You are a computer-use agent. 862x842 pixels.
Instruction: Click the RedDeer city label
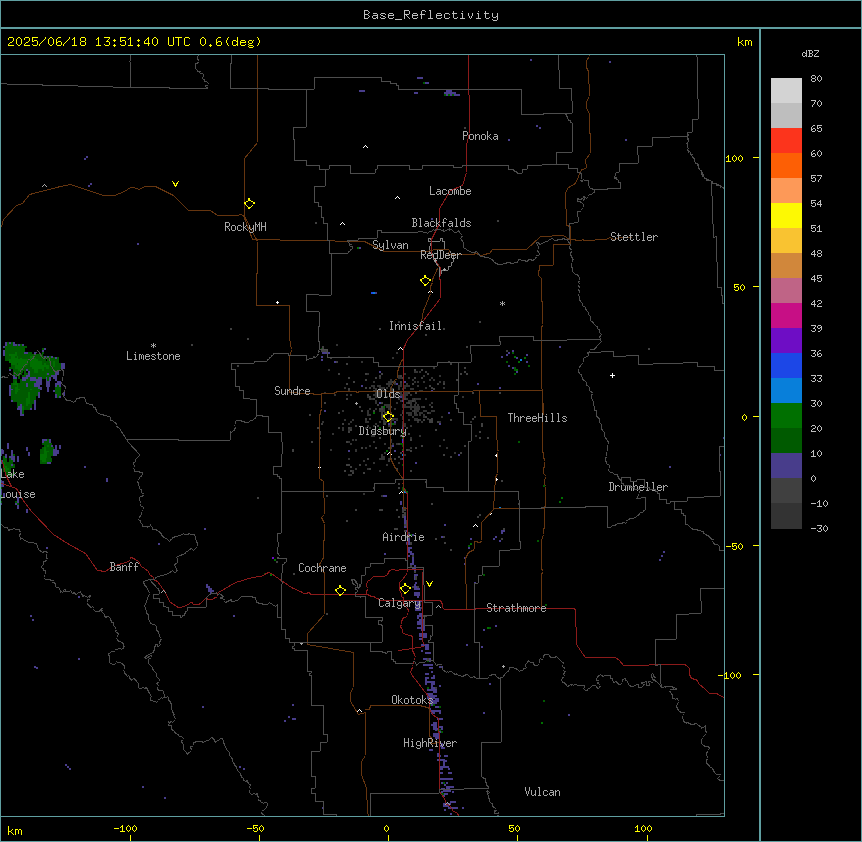[440, 255]
